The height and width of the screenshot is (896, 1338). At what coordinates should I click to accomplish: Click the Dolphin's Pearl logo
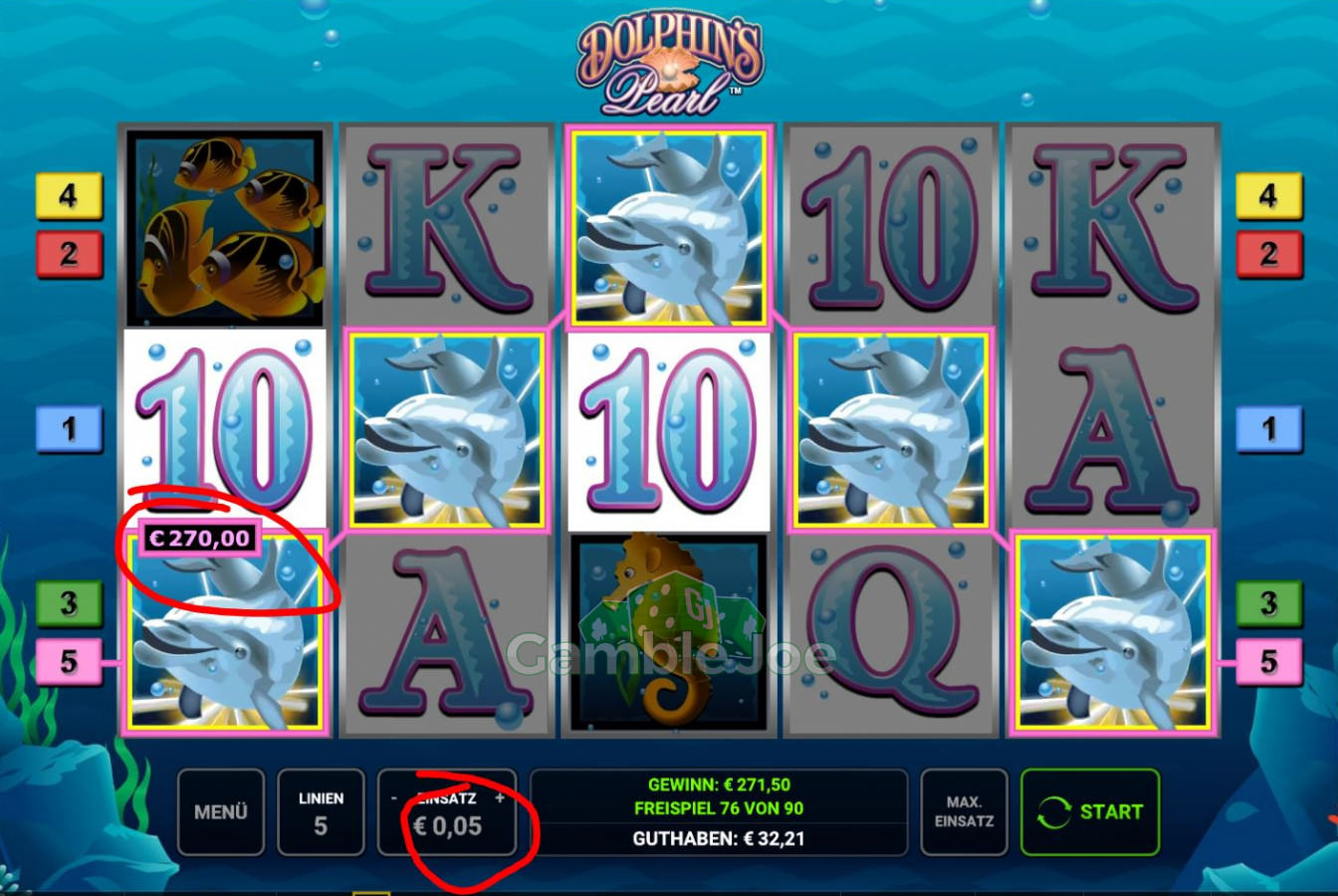point(669,65)
